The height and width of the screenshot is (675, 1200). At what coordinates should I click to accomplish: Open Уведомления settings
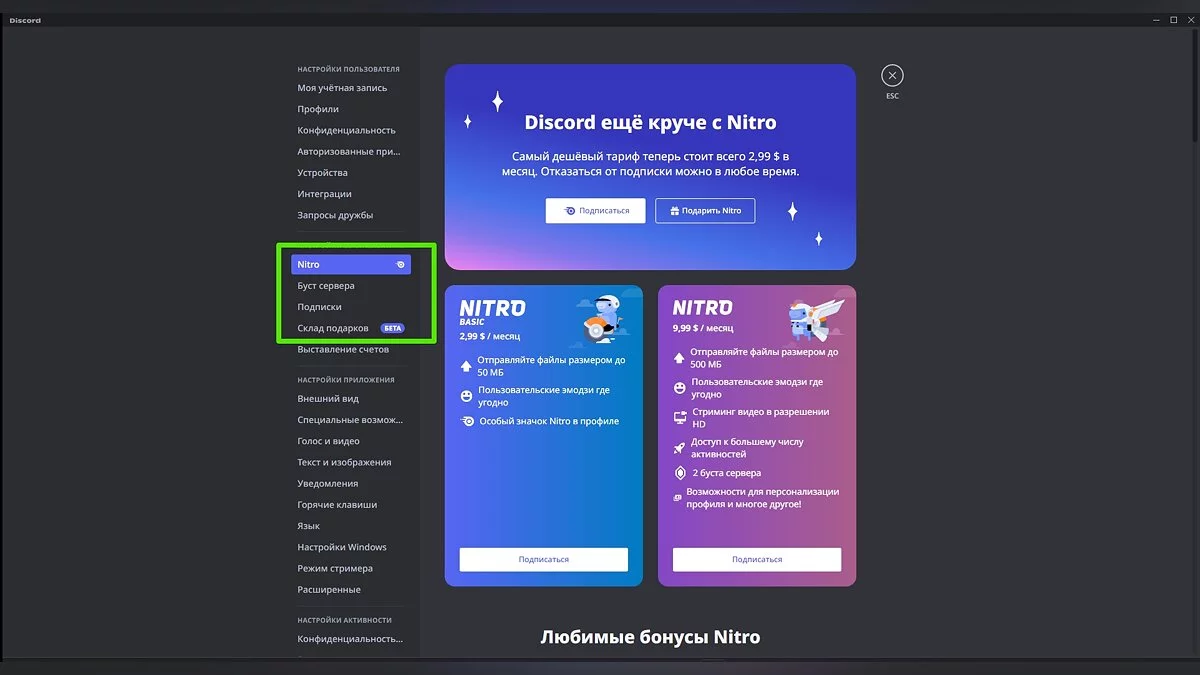[327, 484]
